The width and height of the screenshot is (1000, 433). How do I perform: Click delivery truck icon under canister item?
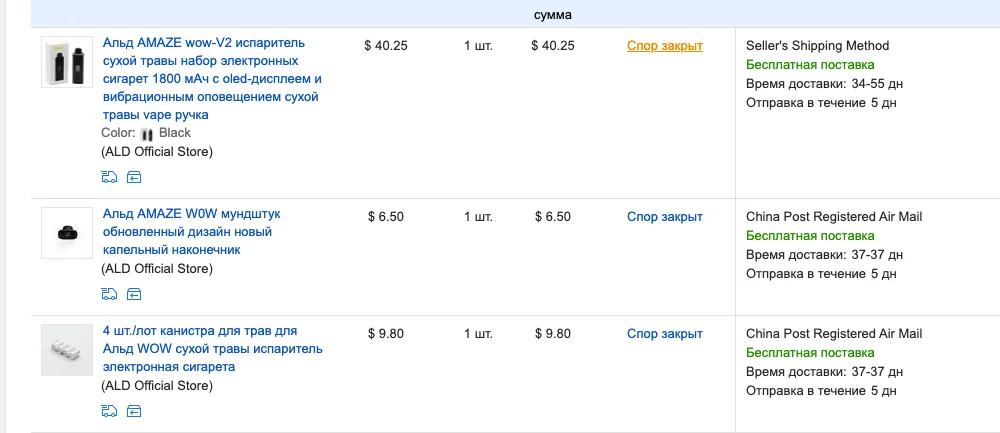109,410
